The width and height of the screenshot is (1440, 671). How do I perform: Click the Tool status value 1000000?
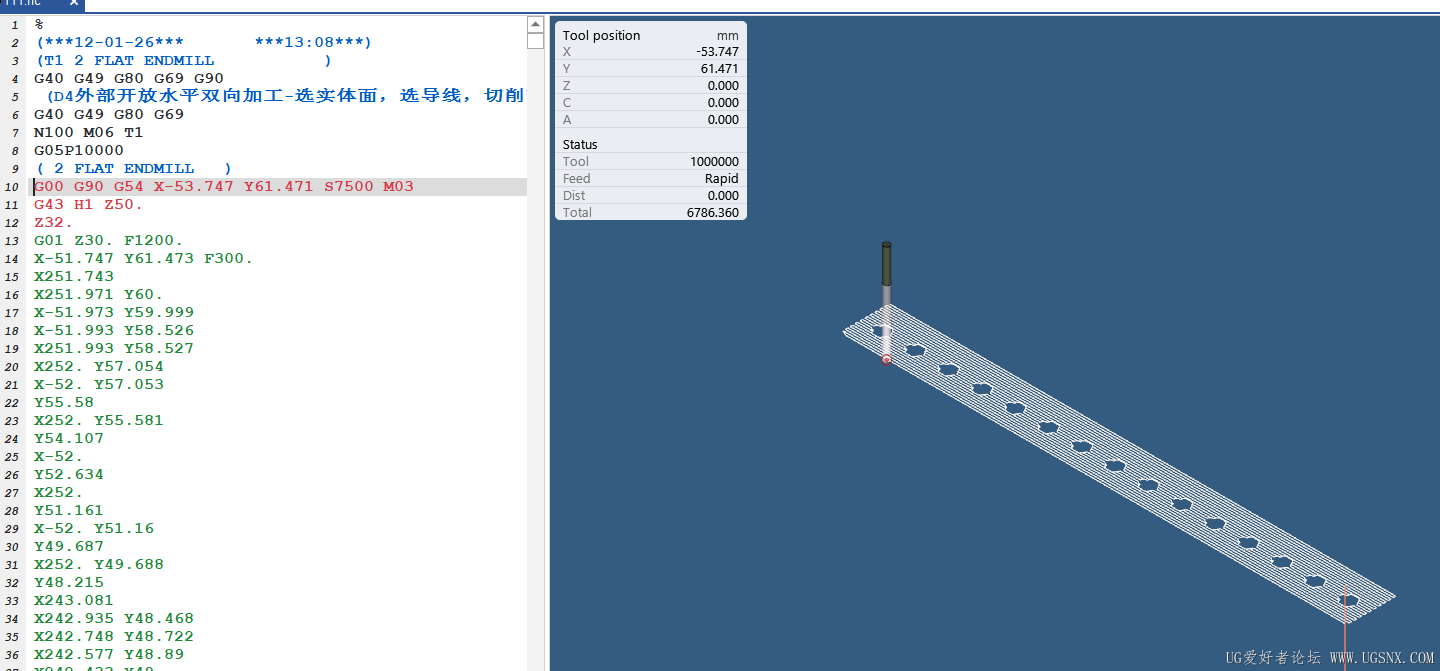tap(714, 162)
